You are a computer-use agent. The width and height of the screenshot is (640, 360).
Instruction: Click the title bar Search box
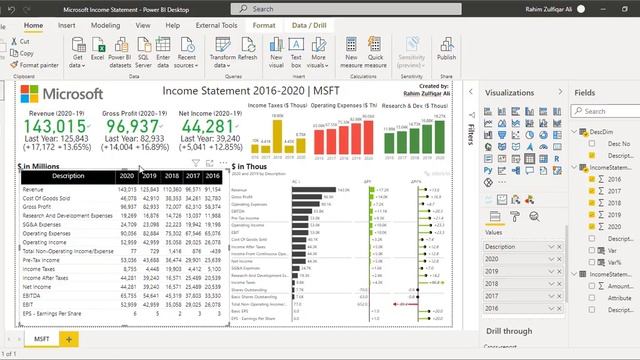(346, 9)
